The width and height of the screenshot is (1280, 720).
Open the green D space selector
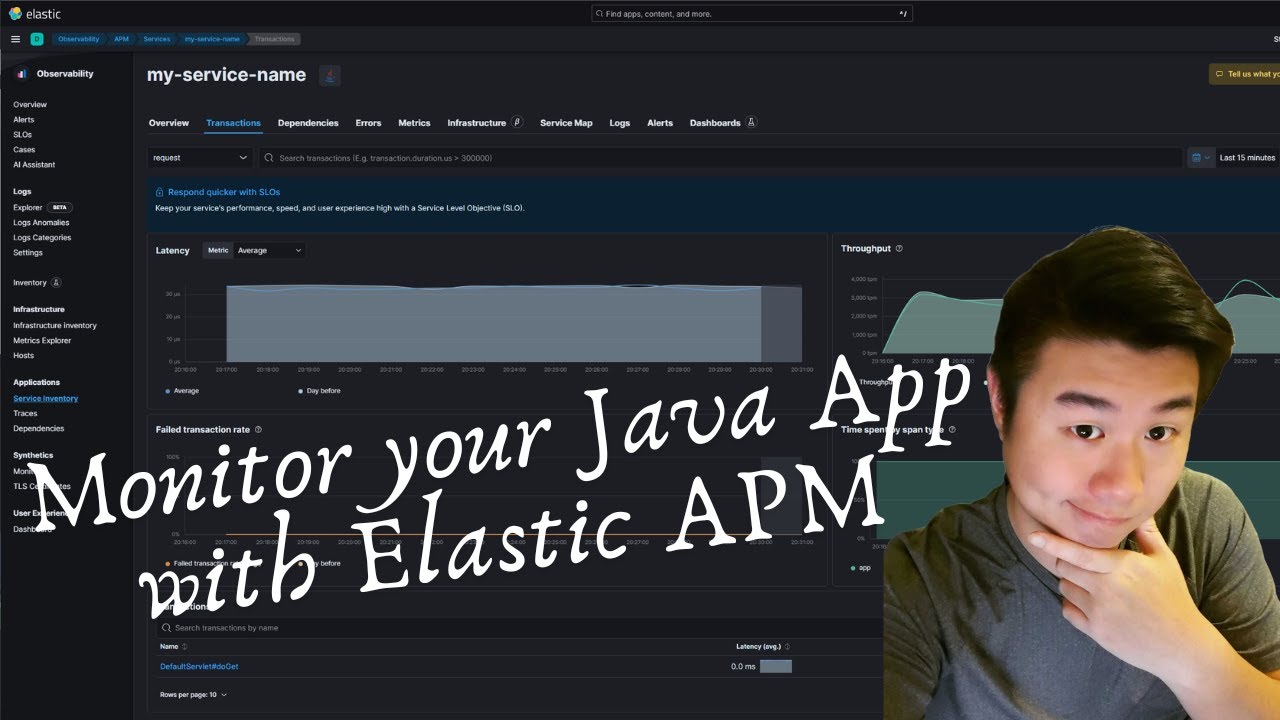tap(37, 39)
